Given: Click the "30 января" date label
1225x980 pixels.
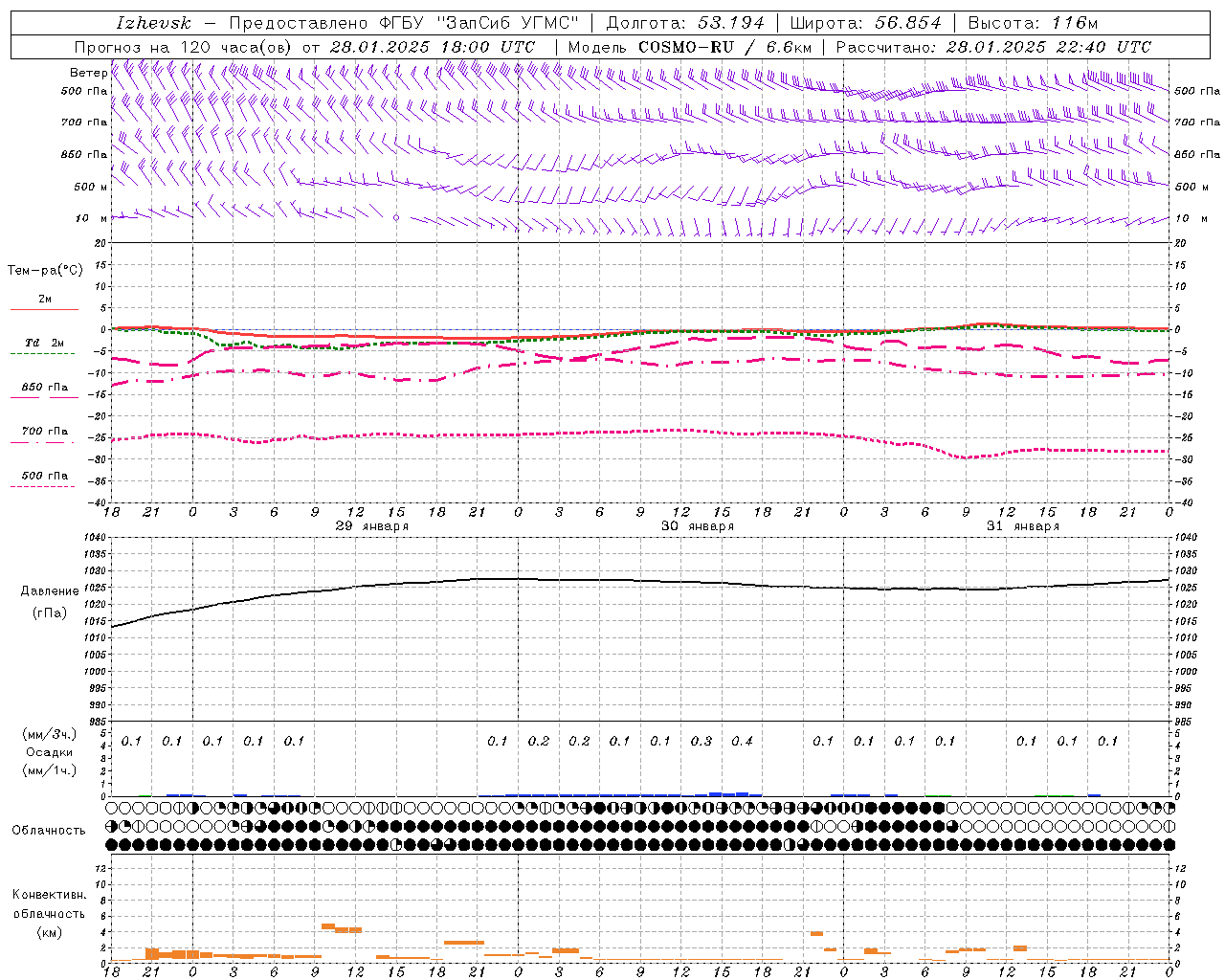Looking at the screenshot, I should click(698, 526).
